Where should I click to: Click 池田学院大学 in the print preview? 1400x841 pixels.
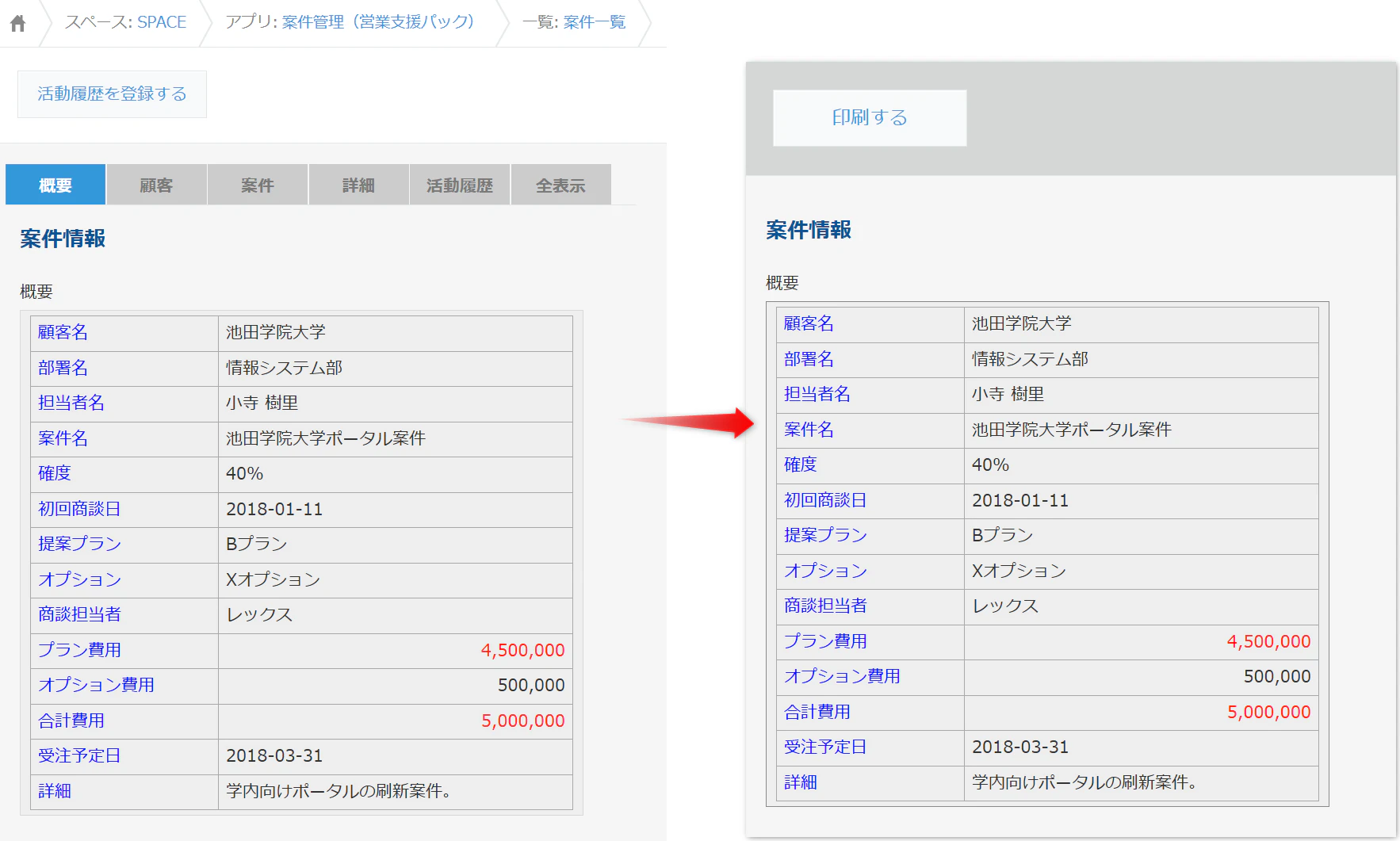(1022, 323)
